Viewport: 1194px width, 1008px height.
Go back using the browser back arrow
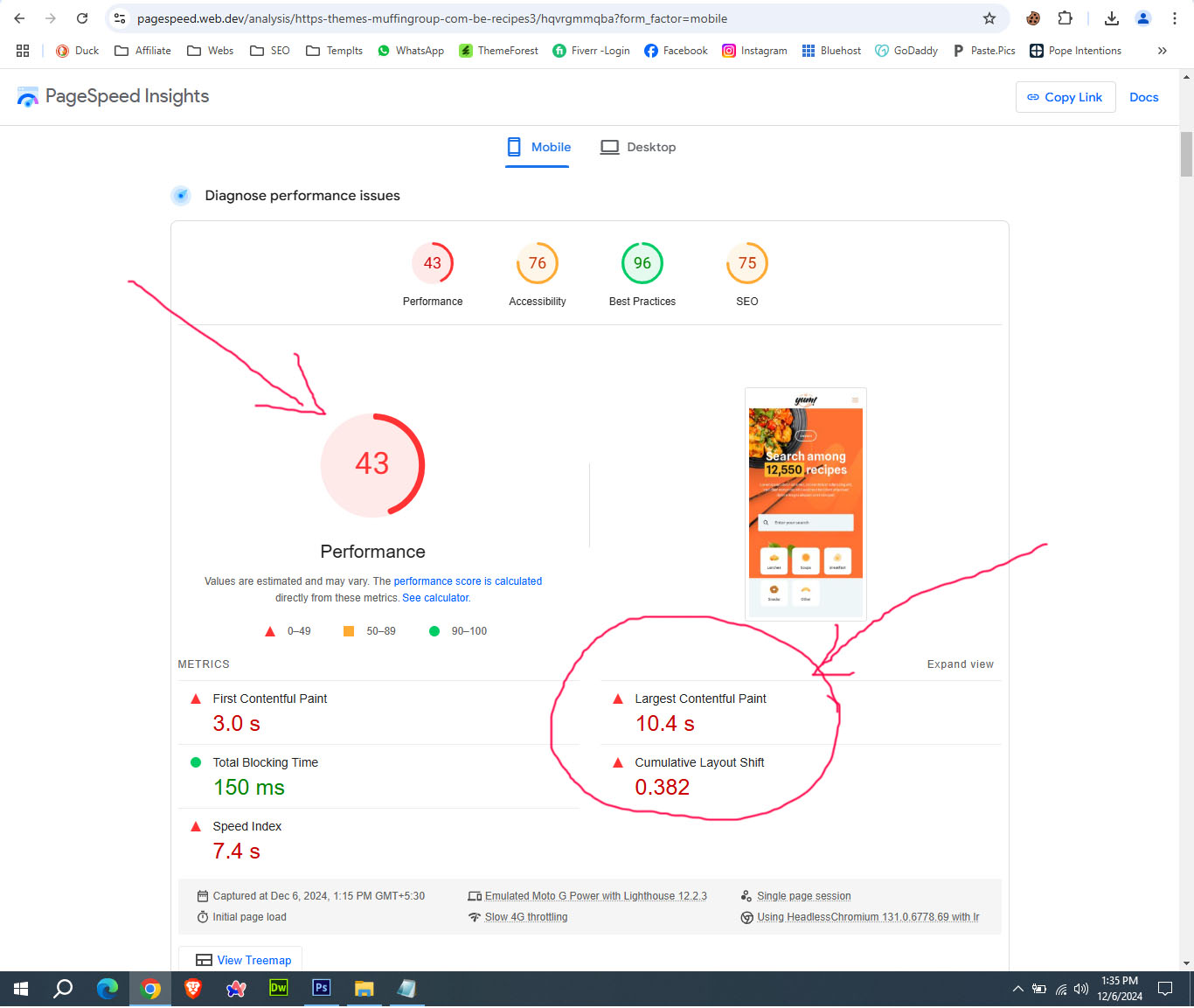(x=19, y=18)
